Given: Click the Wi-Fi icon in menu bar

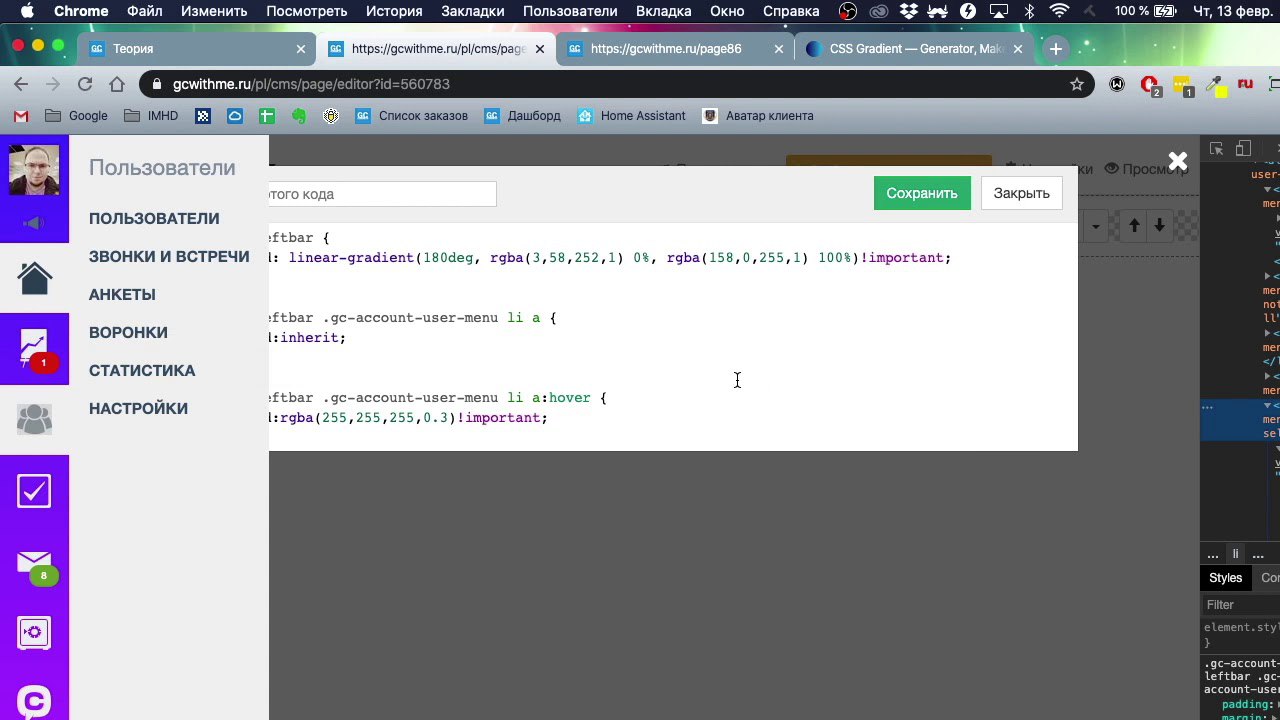Looking at the screenshot, I should [1059, 11].
